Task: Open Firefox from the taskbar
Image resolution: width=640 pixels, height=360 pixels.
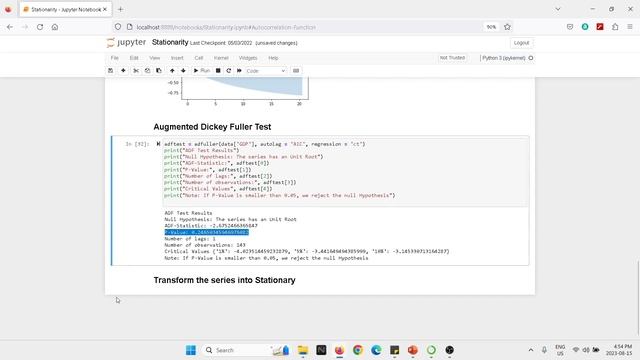Action: pyautogui.click(x=339, y=350)
